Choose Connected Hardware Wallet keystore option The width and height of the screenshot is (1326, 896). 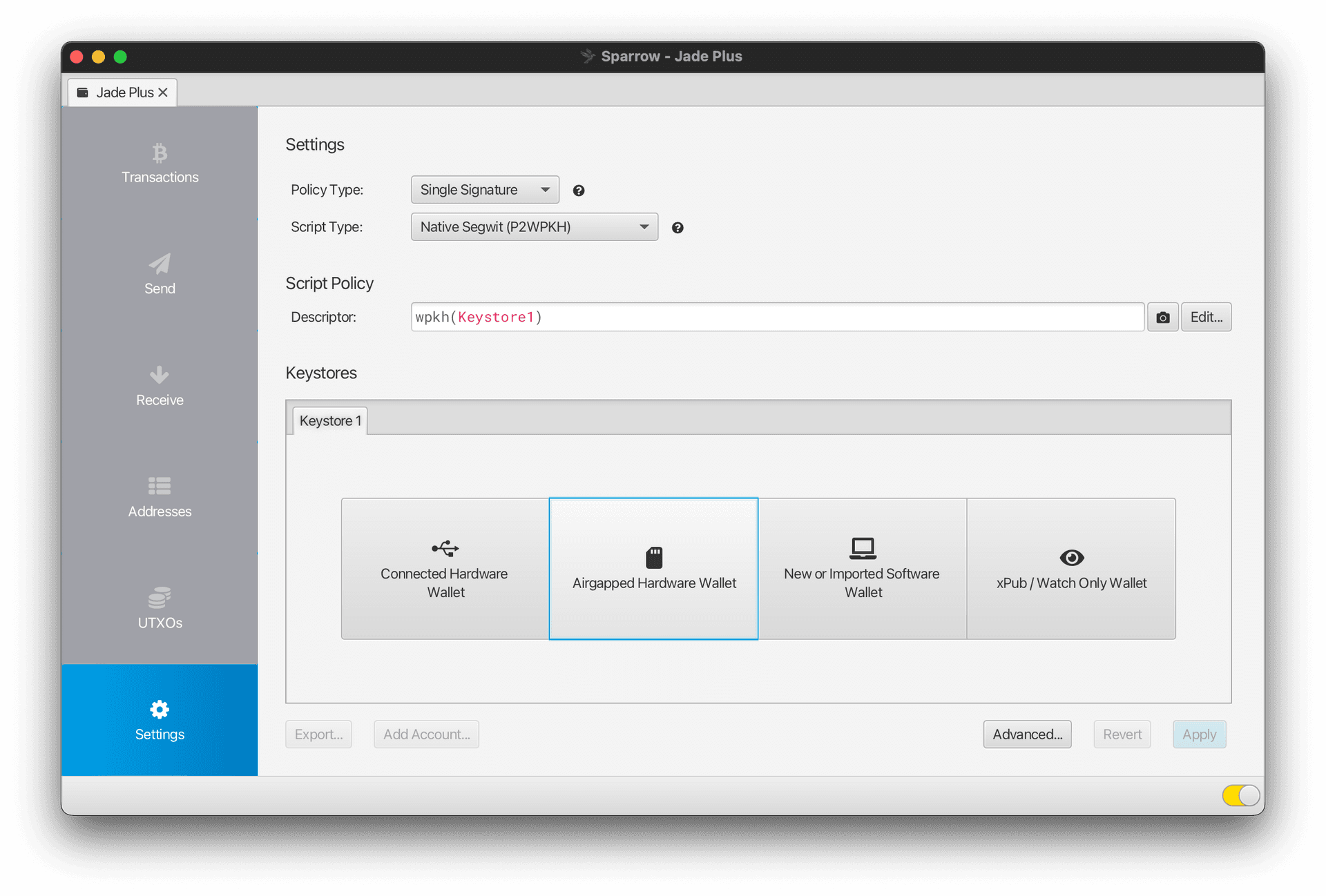coord(445,569)
